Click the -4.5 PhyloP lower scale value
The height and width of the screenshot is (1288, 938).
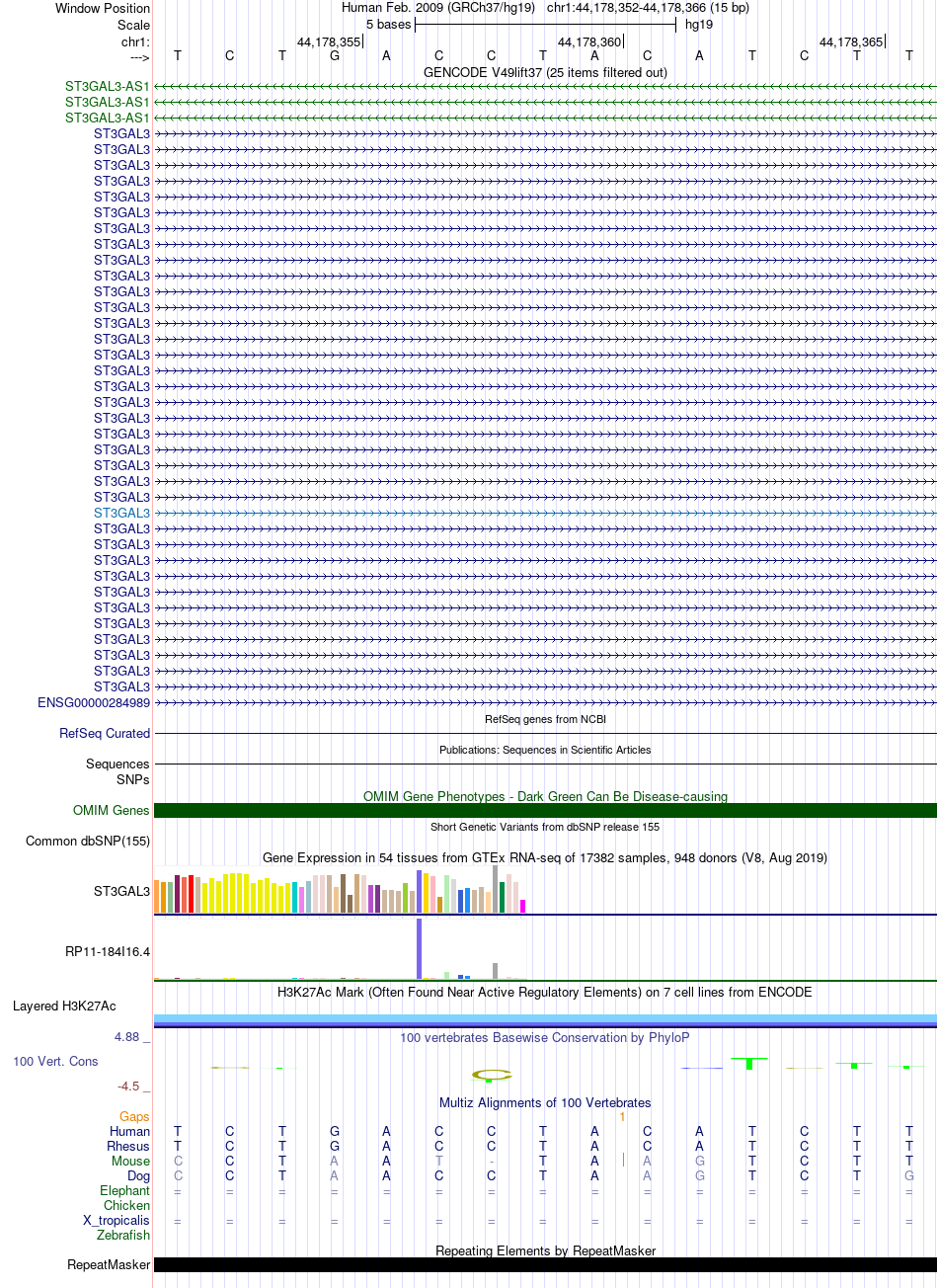pos(128,1086)
